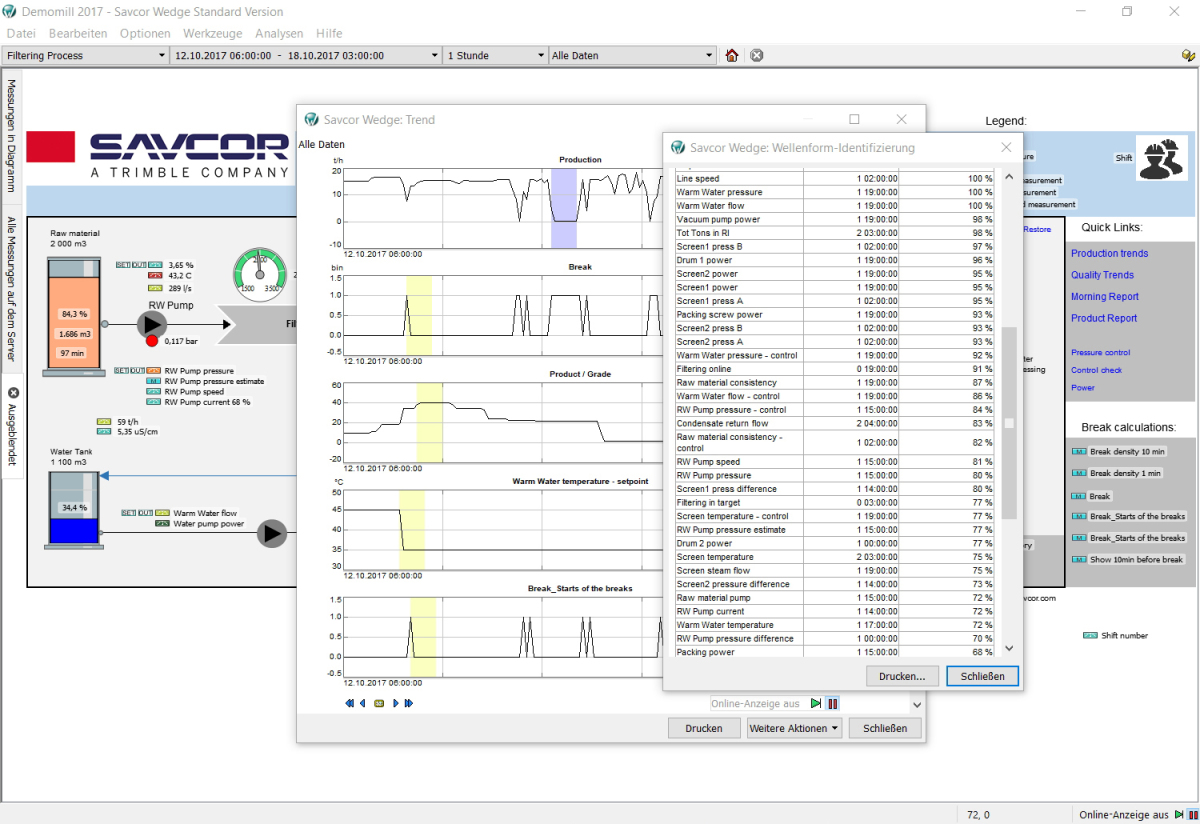
Task: Click the Home icon in the main toolbar
Action: click(x=732, y=56)
